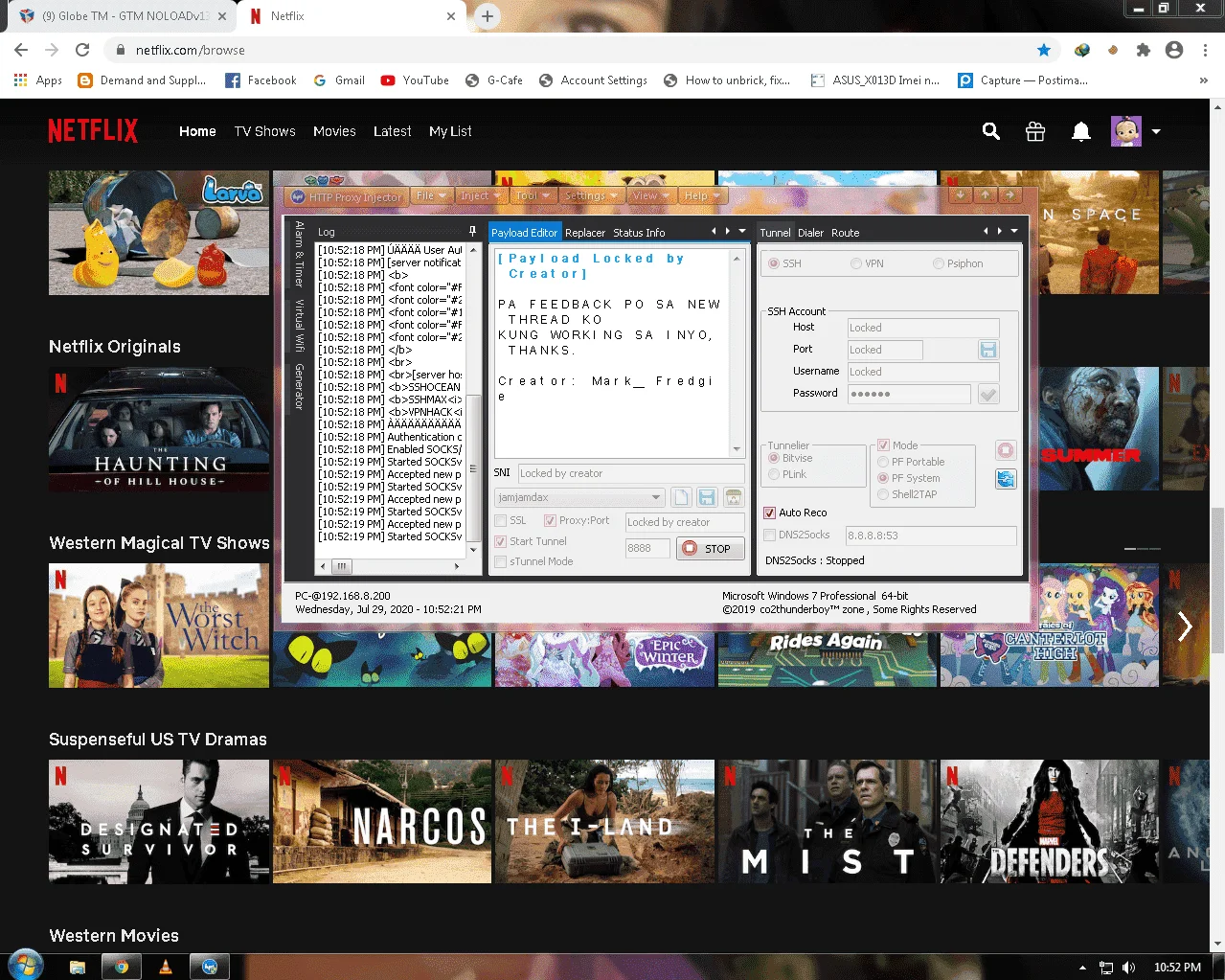Open the YouTube bookmark
Screen dimensions: 1225x980
(415, 80)
